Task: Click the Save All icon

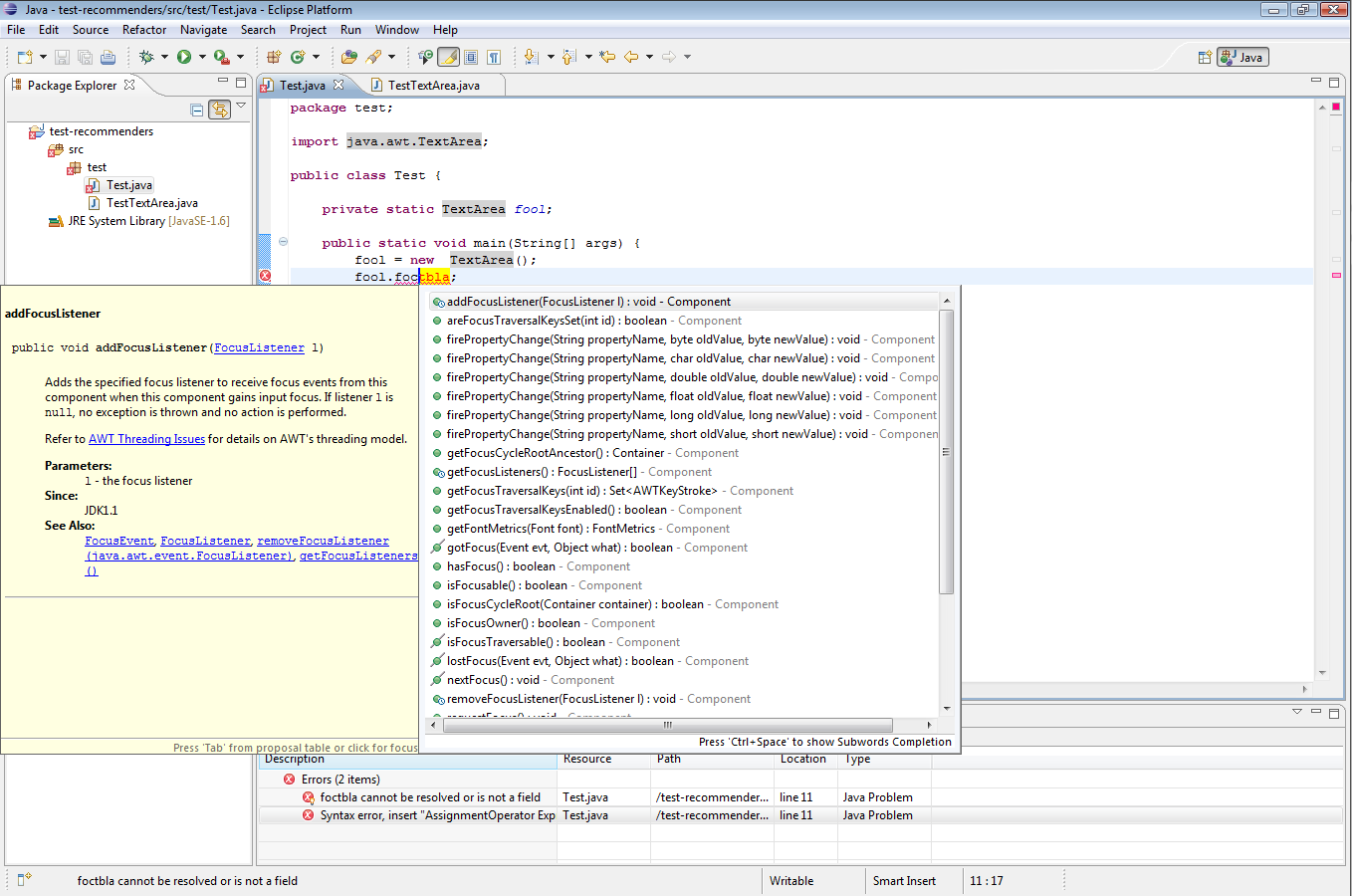Action: coord(85,57)
